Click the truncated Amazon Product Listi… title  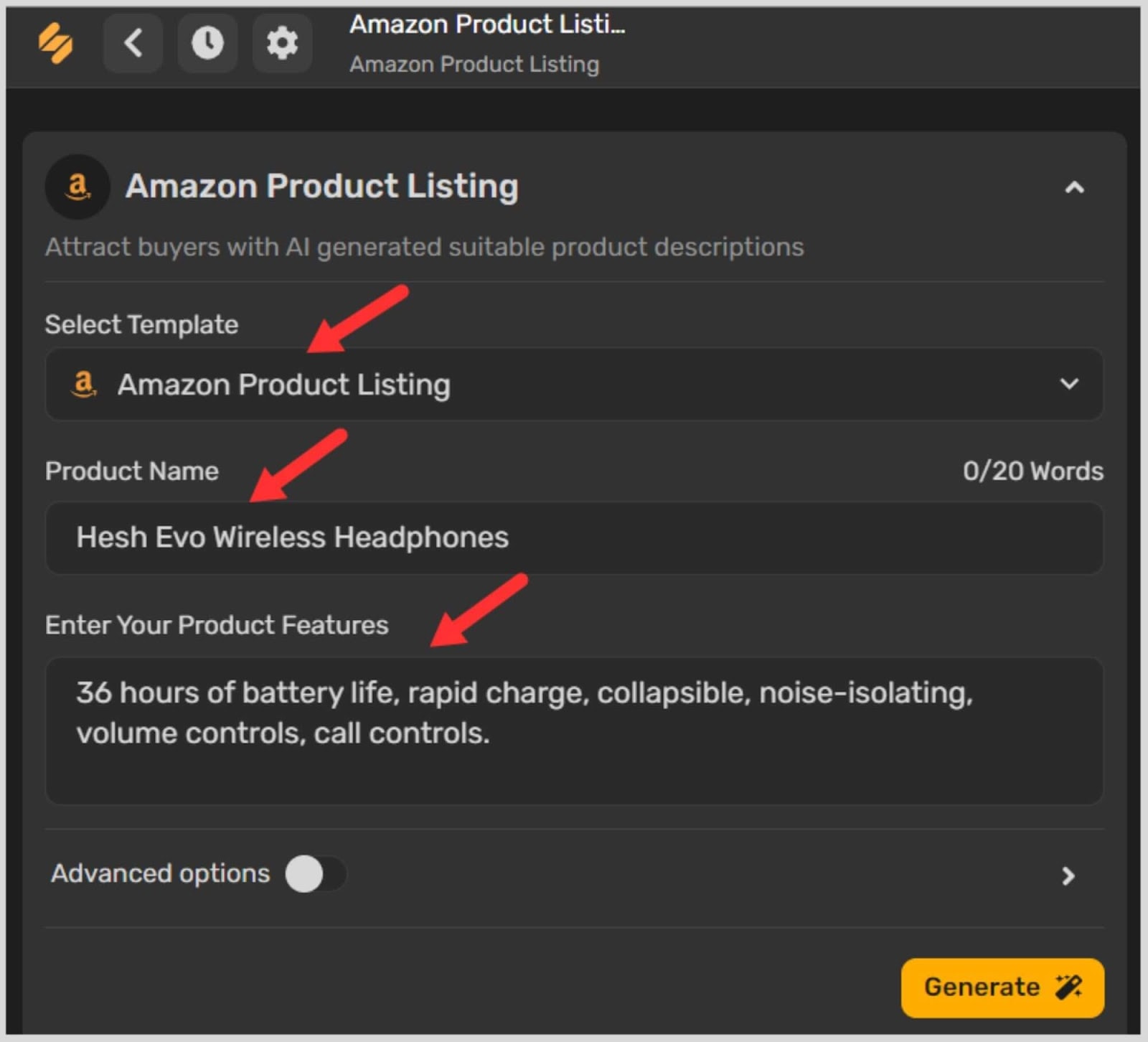[487, 24]
